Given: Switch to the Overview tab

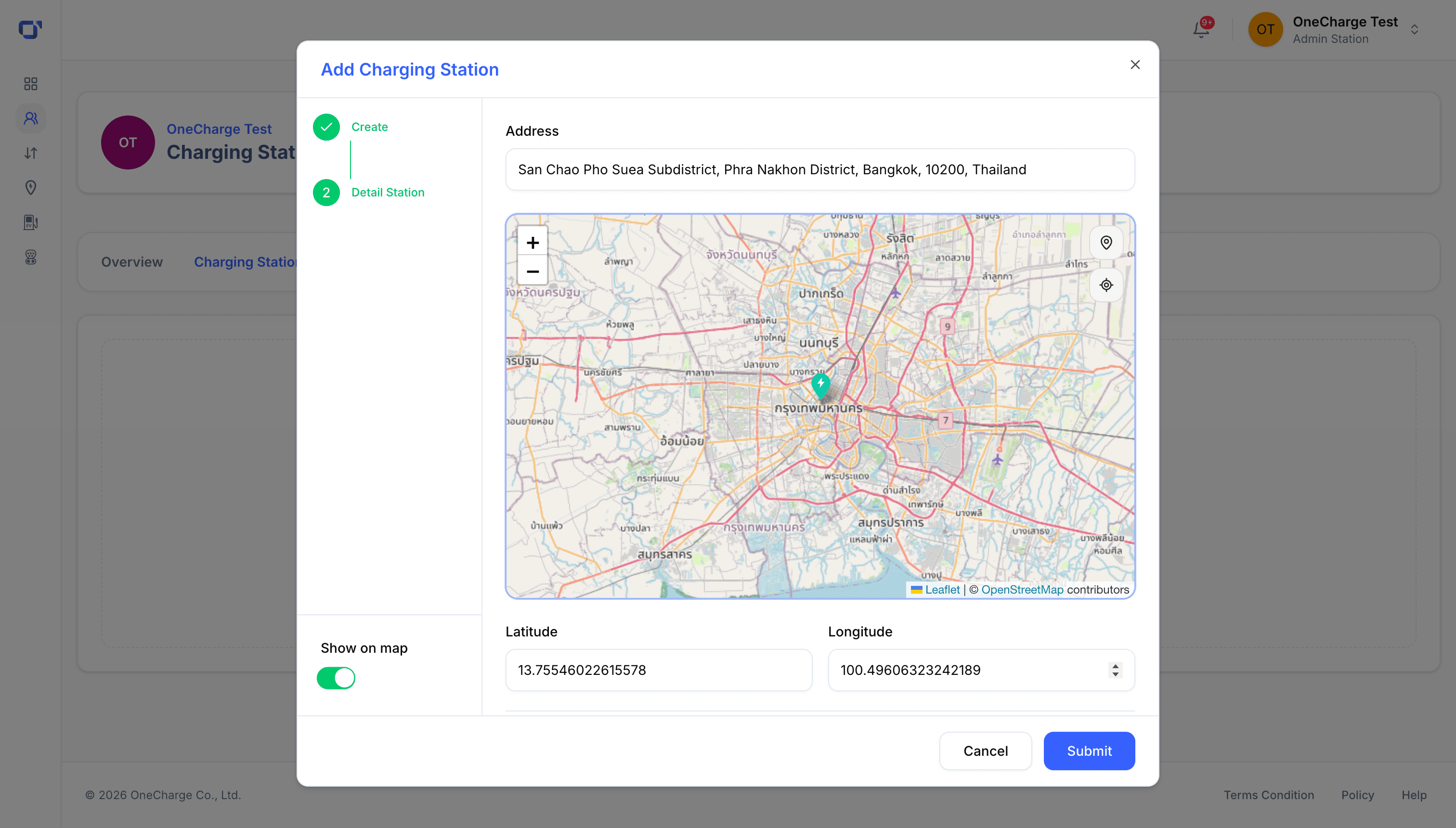Looking at the screenshot, I should 132,261.
